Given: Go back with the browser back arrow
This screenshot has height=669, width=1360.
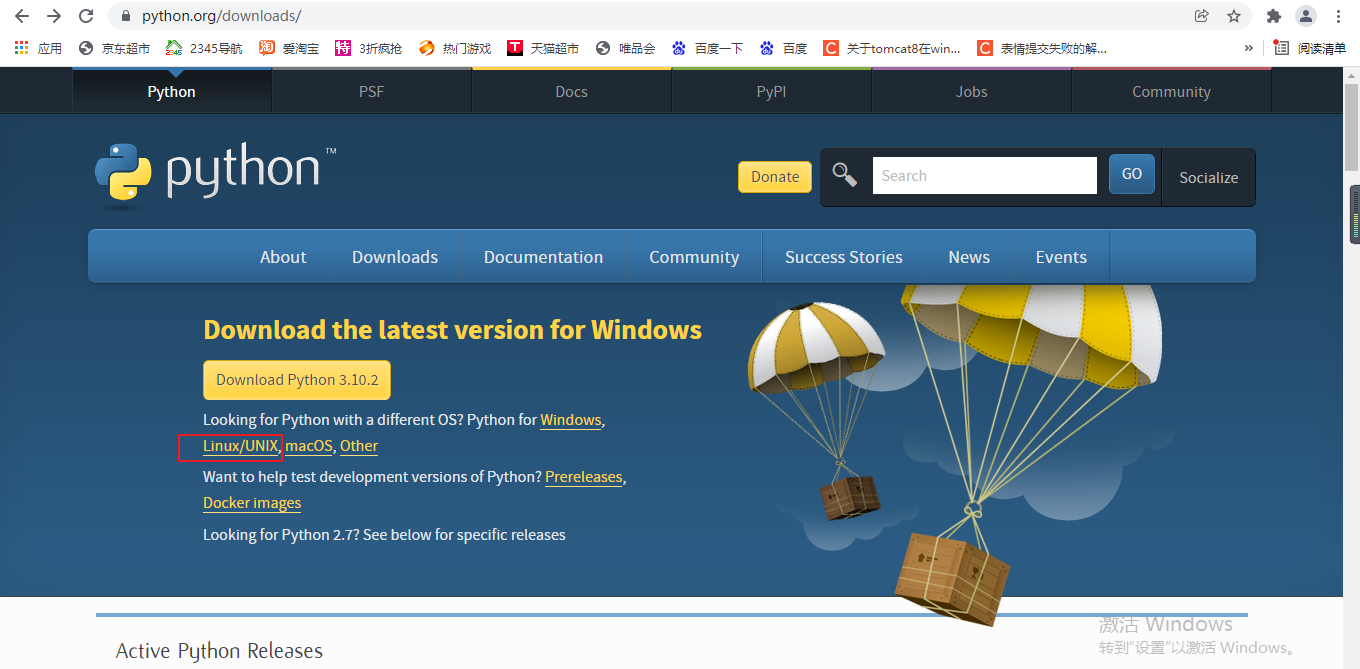Looking at the screenshot, I should 22,16.
